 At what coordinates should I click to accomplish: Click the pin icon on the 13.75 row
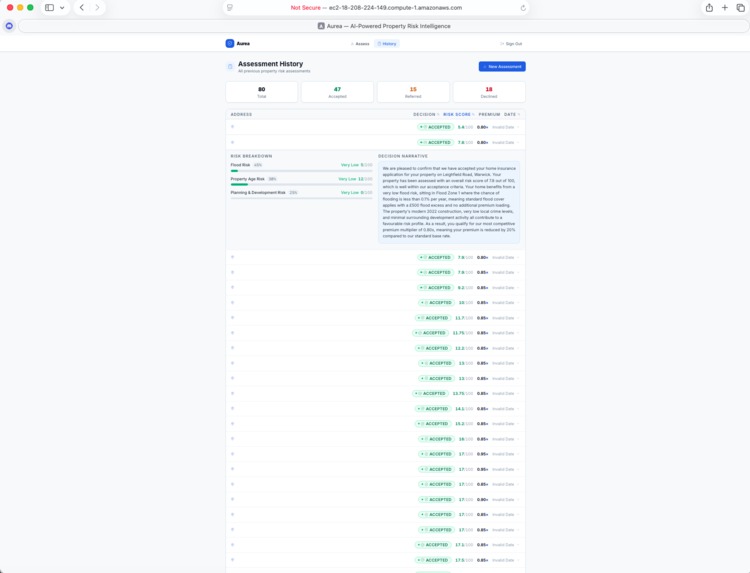232,393
